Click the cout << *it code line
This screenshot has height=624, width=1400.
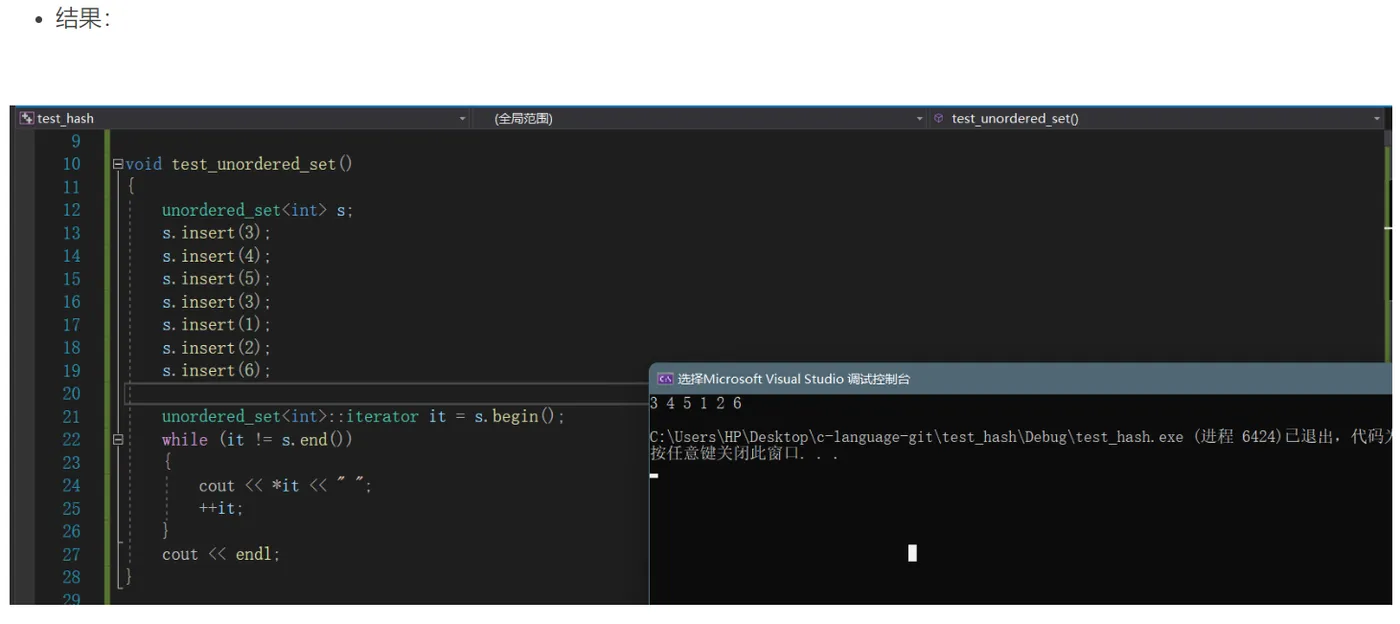pyautogui.click(x=285, y=486)
